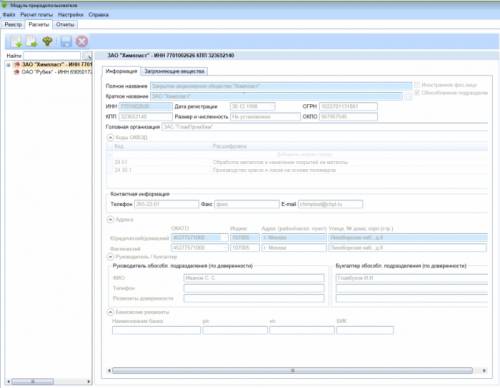Viewport: 500px width, 388px height.
Task: Click into the Найти search field
Action: click(52, 56)
